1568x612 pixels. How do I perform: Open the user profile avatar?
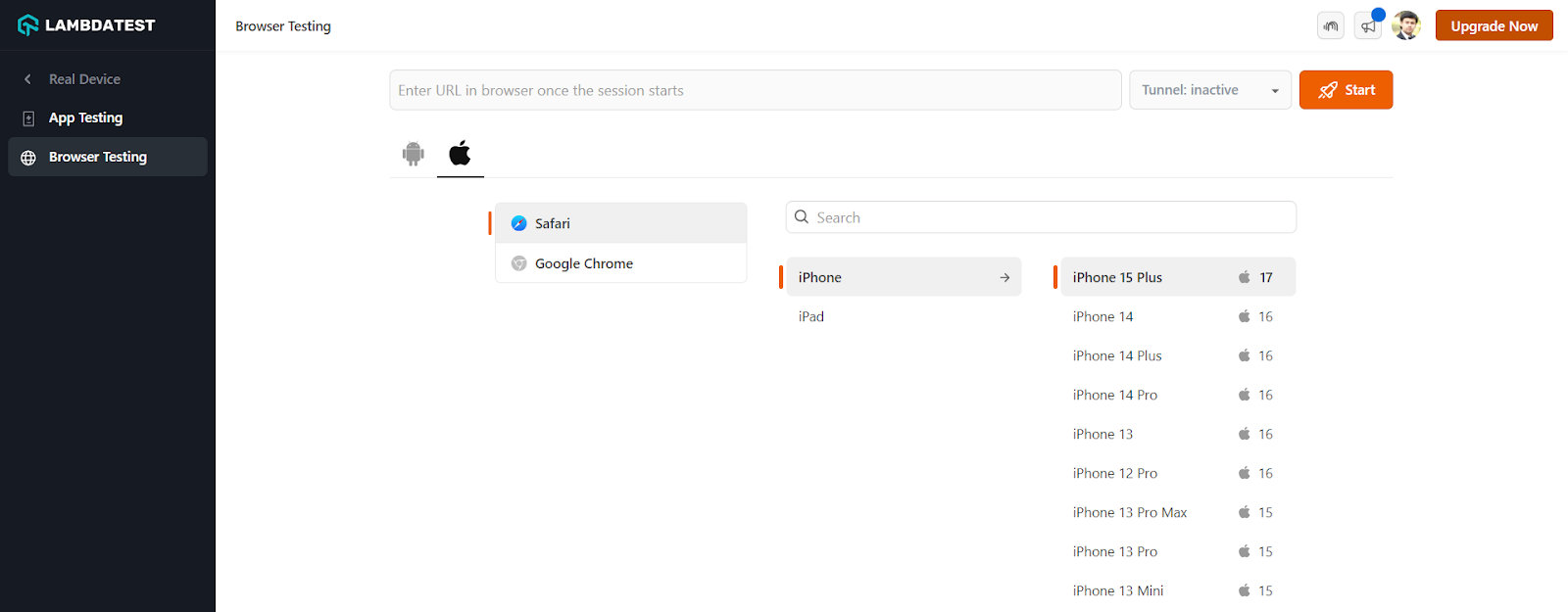pyautogui.click(x=1406, y=25)
